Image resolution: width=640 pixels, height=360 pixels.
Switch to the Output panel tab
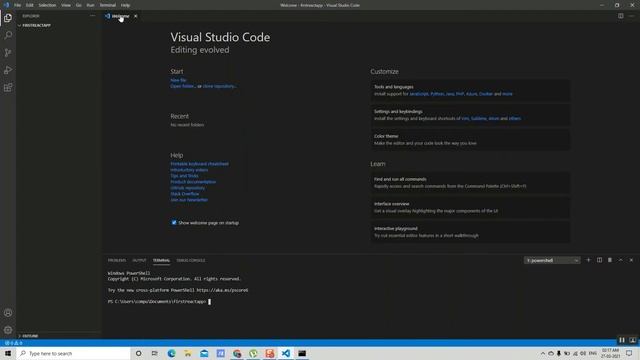tap(139, 260)
